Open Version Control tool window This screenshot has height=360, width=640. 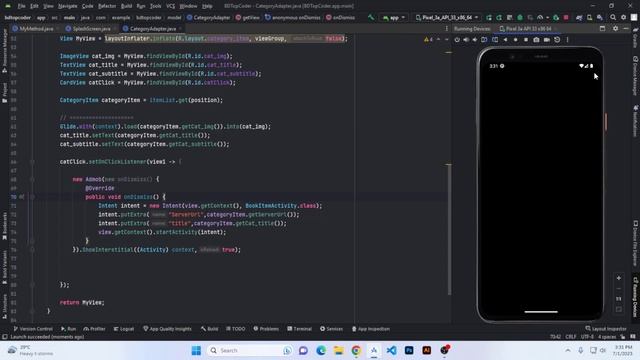tap(33, 329)
